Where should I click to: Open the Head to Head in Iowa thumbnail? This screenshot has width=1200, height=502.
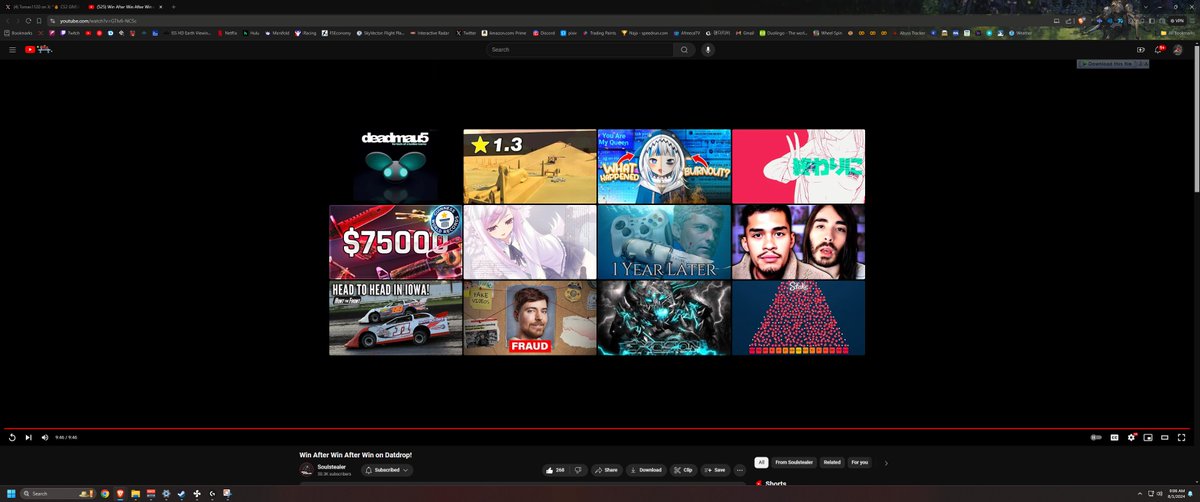click(x=396, y=318)
